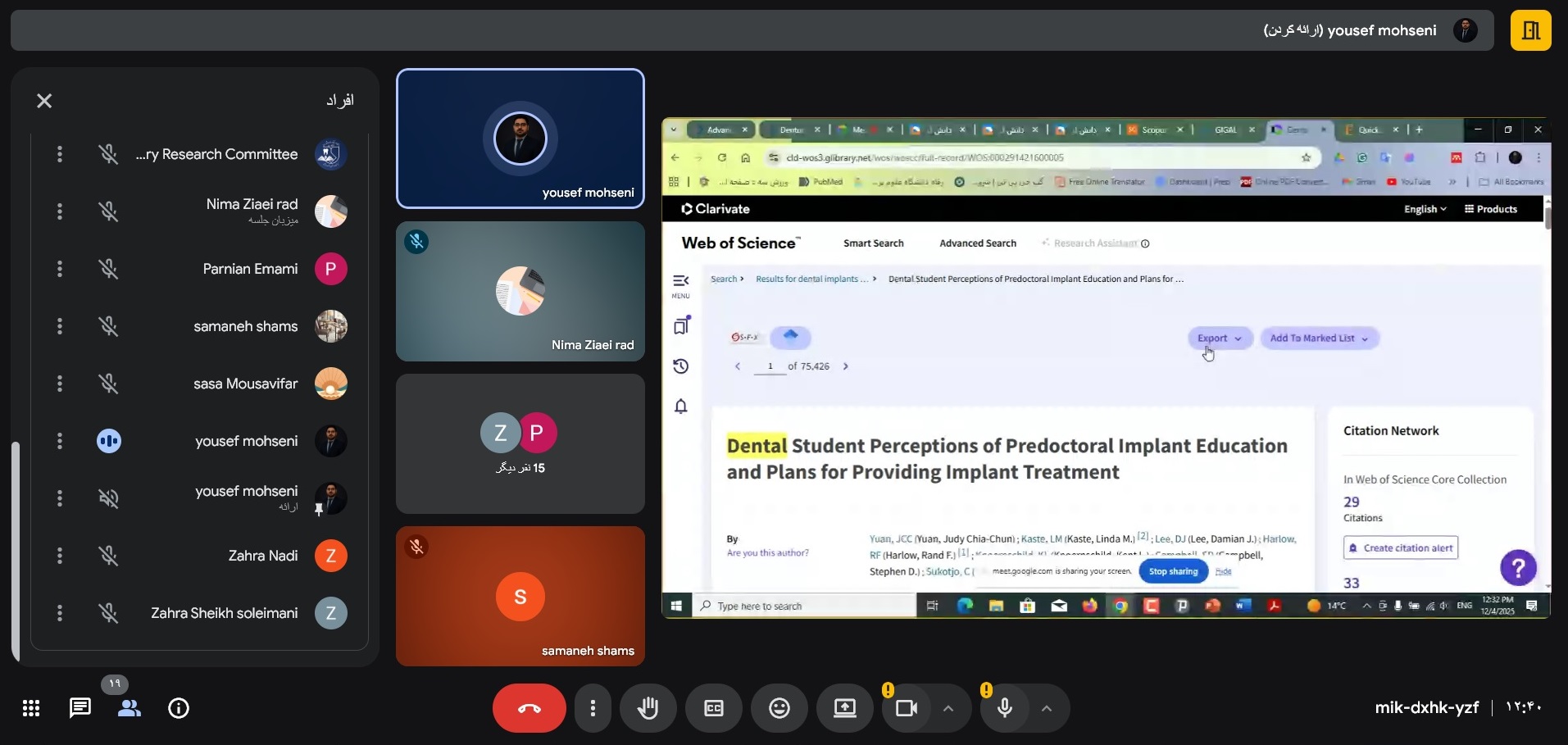Click the red leave call button
The height and width of the screenshot is (745, 1568).
[x=529, y=708]
